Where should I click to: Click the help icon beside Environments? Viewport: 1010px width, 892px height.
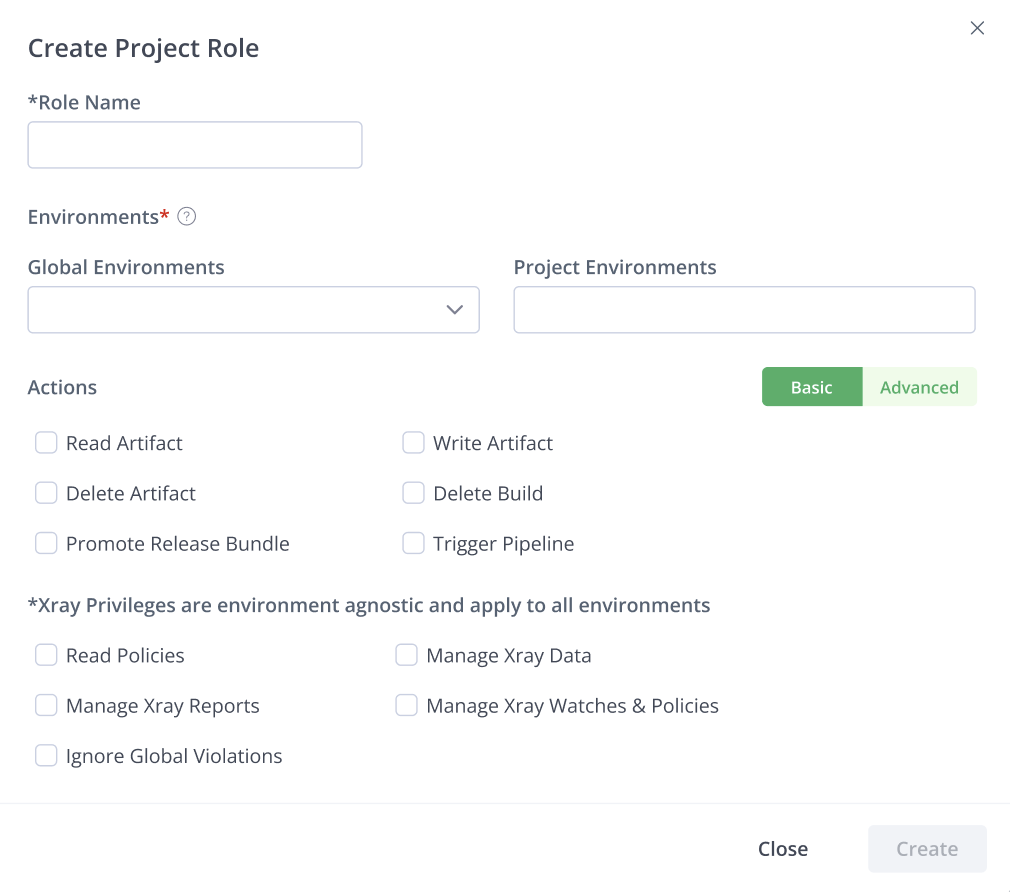point(186,216)
